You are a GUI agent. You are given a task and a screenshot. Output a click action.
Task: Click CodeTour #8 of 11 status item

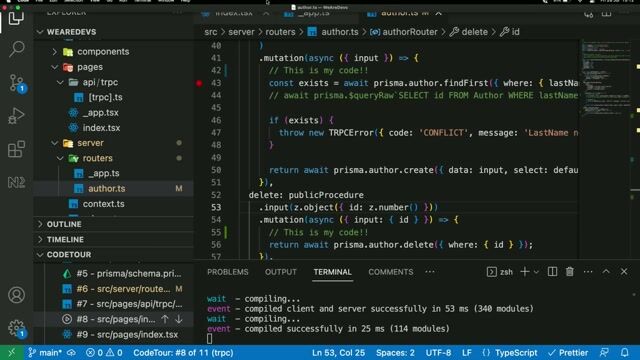coord(183,353)
